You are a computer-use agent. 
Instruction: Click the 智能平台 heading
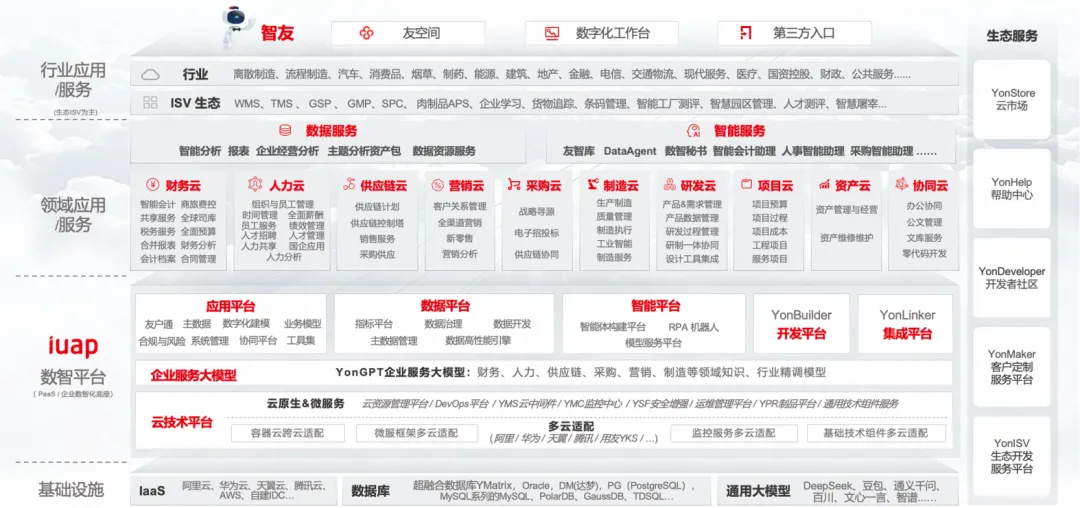(x=655, y=306)
